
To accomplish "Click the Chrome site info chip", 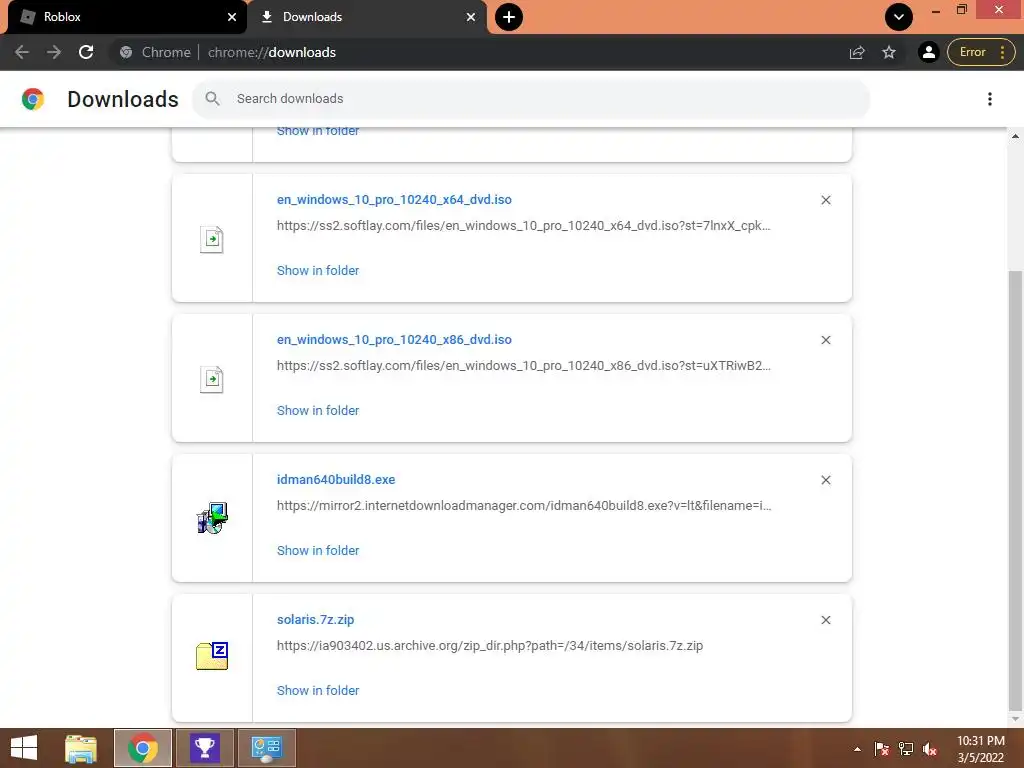I will click(x=155, y=52).
